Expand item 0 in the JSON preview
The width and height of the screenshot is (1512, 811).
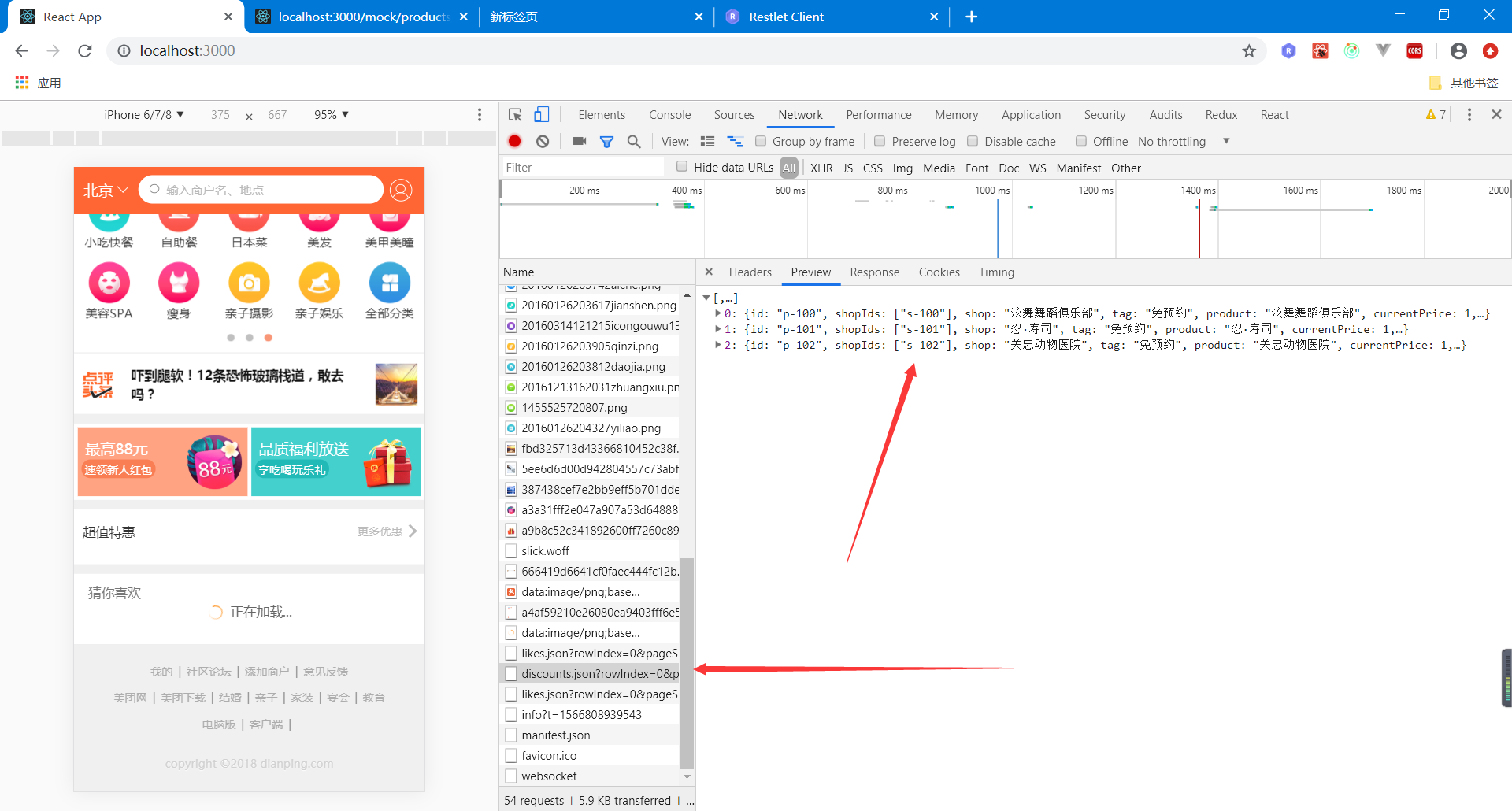(x=717, y=313)
